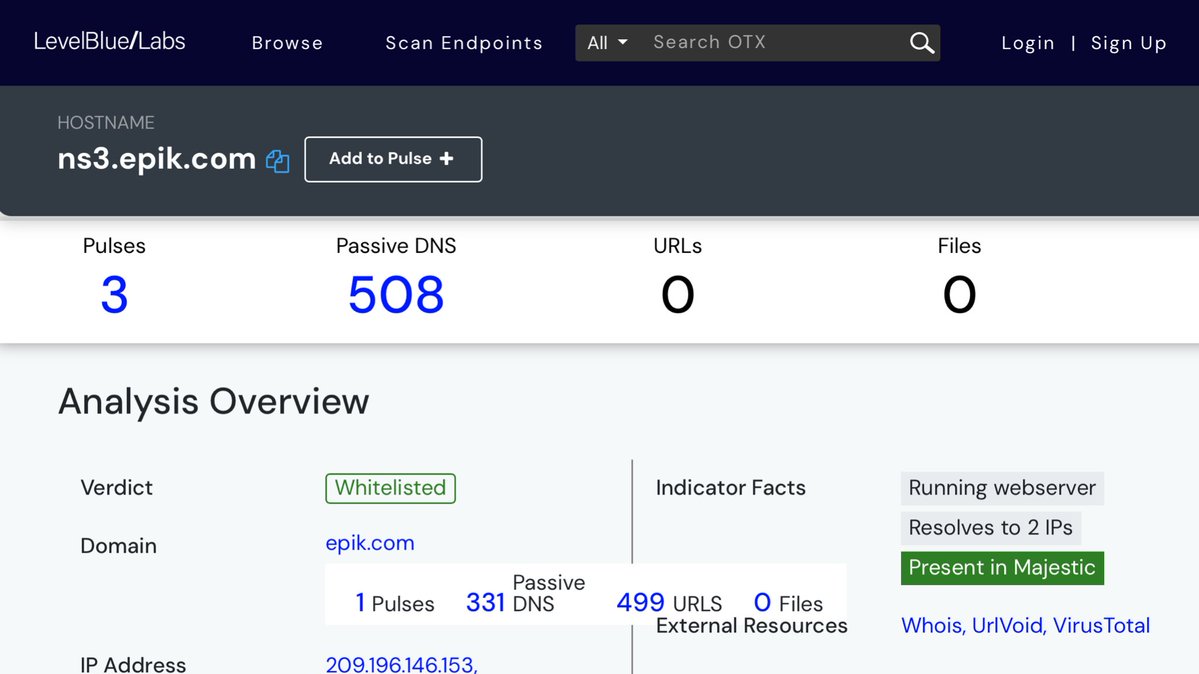Image resolution: width=1199 pixels, height=674 pixels.
Task: Copy hostname with the clipboard icon
Action: 277,161
